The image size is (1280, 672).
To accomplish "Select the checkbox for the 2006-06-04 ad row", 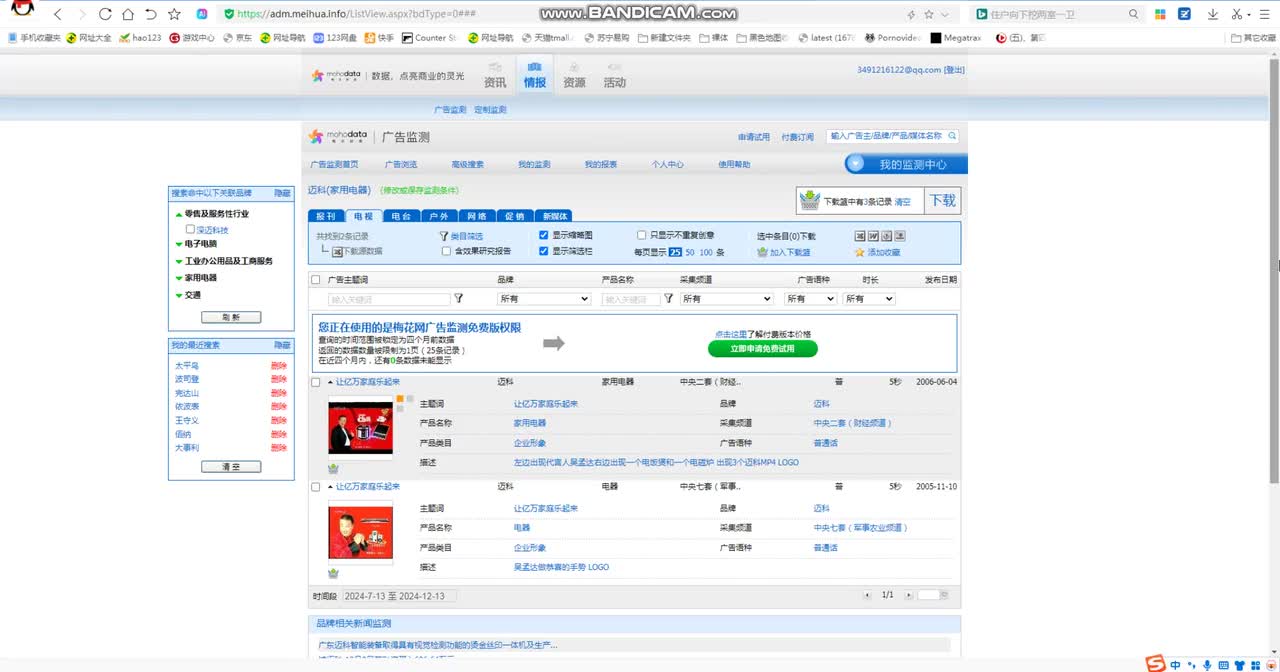I will click(316, 382).
